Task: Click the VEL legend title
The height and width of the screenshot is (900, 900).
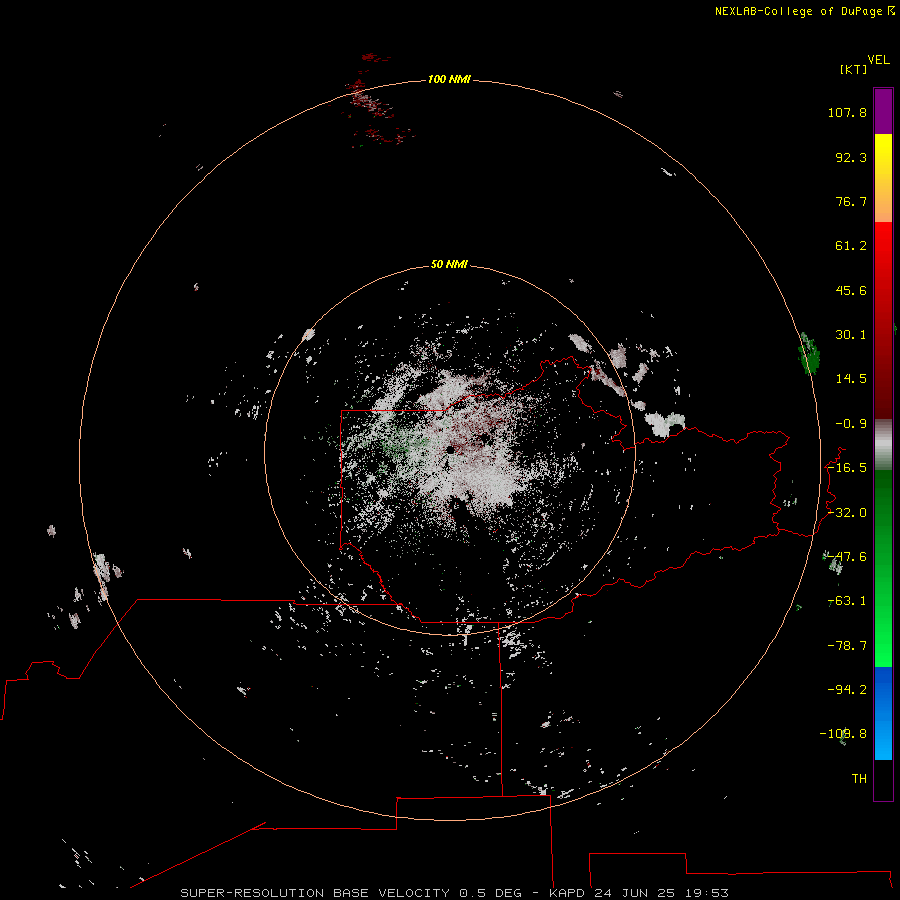Action: point(878,60)
